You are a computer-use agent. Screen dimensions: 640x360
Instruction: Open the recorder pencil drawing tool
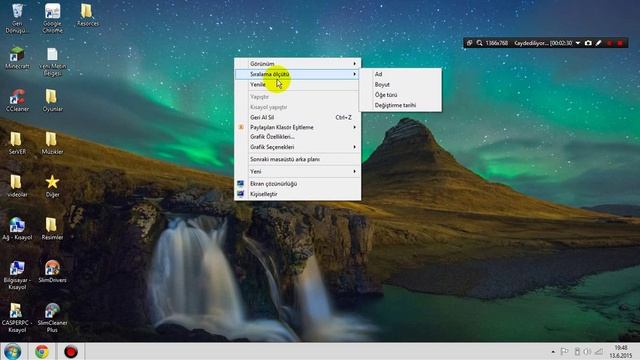point(598,43)
